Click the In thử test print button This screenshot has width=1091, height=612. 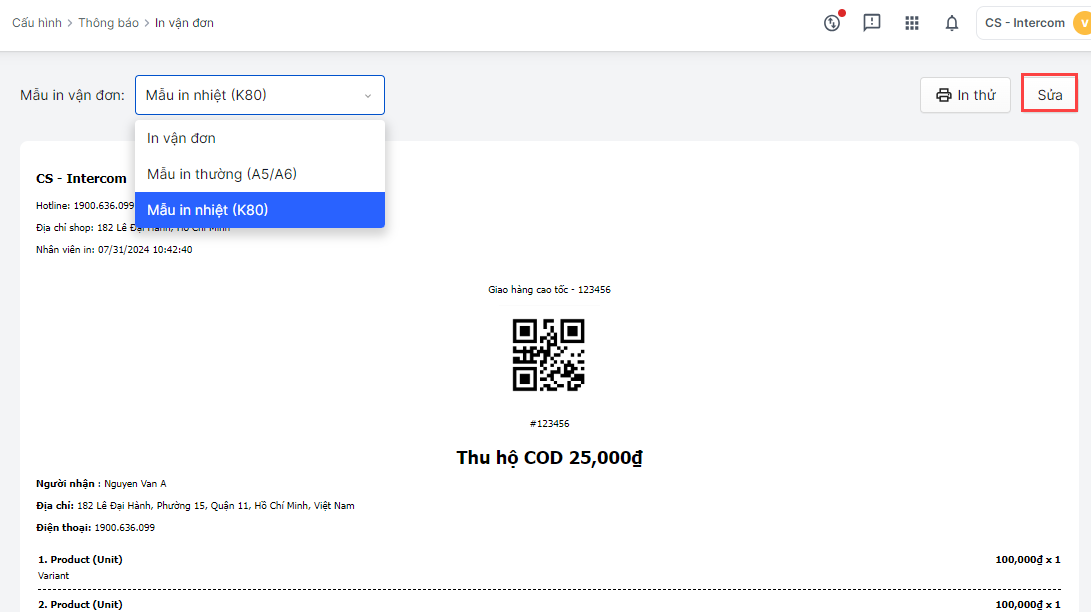pos(965,95)
